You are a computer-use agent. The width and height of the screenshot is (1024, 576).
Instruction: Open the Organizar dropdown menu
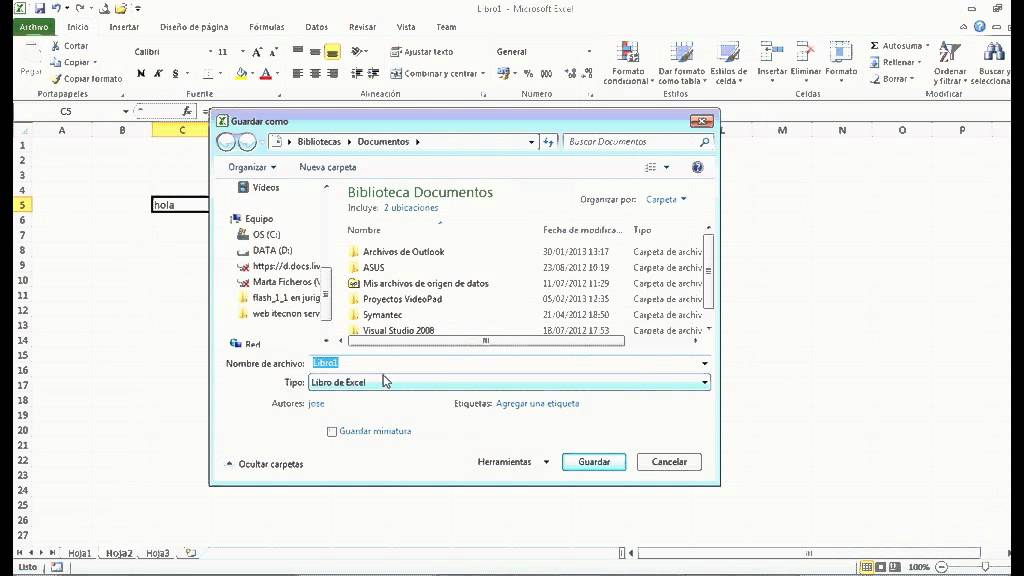pyautogui.click(x=252, y=167)
